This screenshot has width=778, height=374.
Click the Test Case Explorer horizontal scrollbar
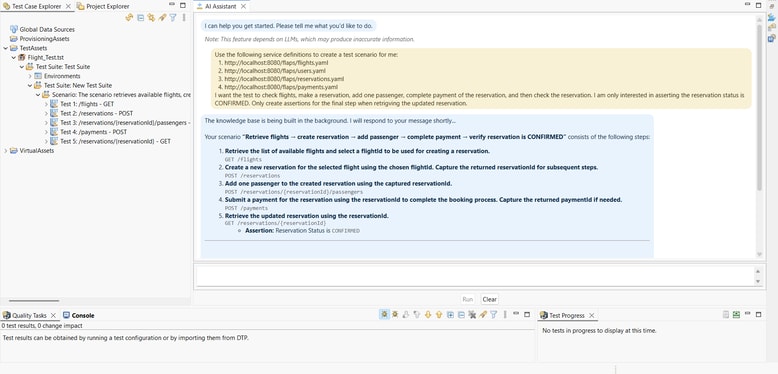[x=34, y=301]
